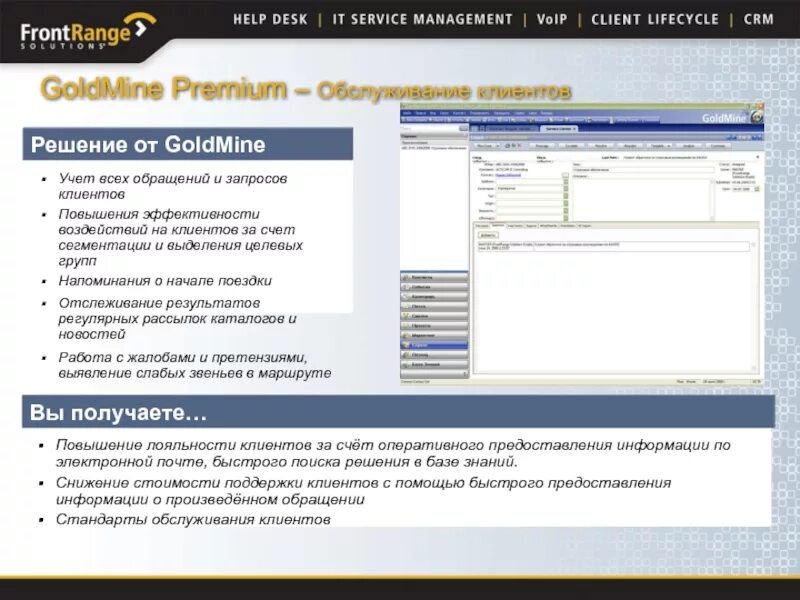Image resolution: width=800 pixels, height=600 pixels.
Task: Click the Добавить button in the notes tab
Action: click(x=488, y=235)
